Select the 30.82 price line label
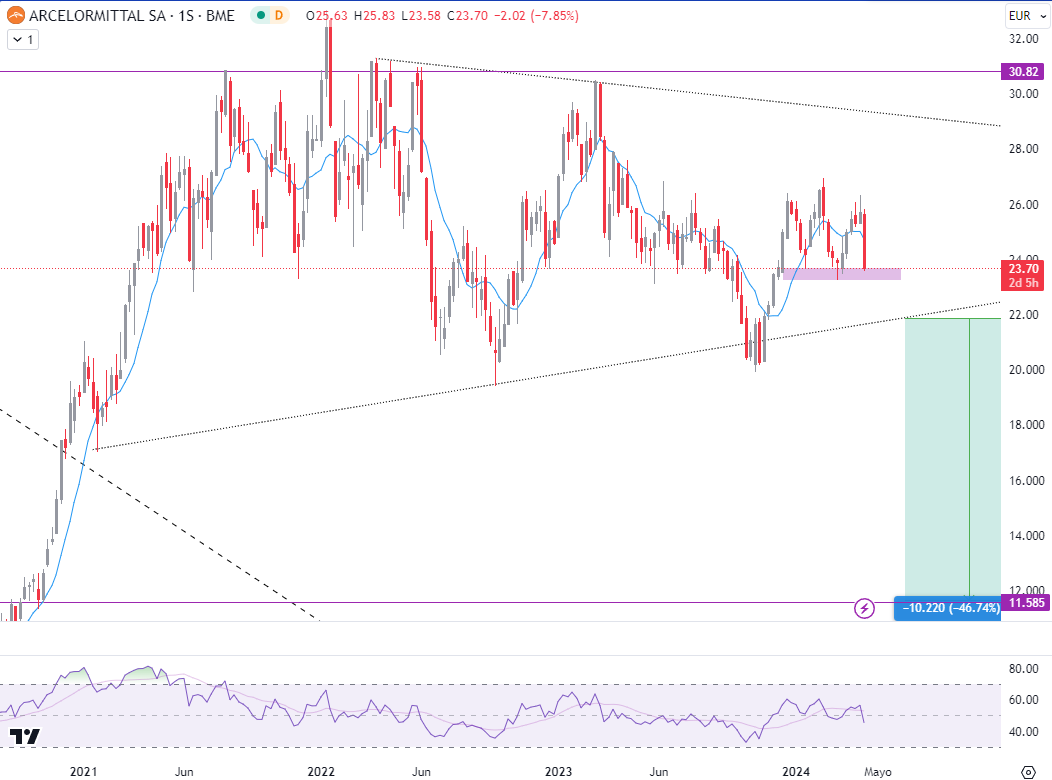Viewport: 1052px width, 780px height. 1023,72
